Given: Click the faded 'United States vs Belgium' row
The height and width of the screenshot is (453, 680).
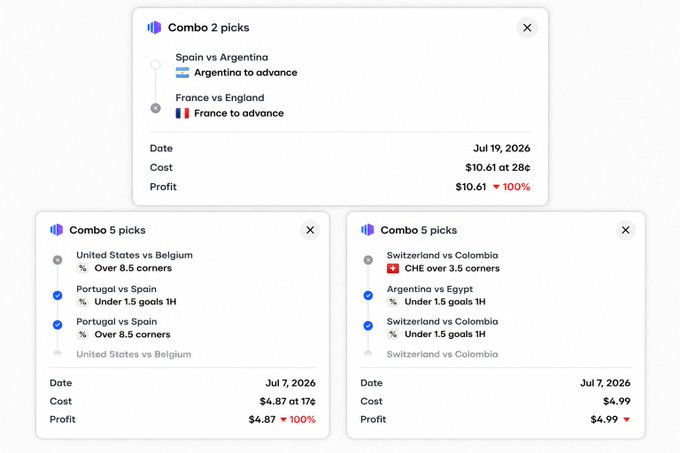Looking at the screenshot, I should (x=134, y=355).
